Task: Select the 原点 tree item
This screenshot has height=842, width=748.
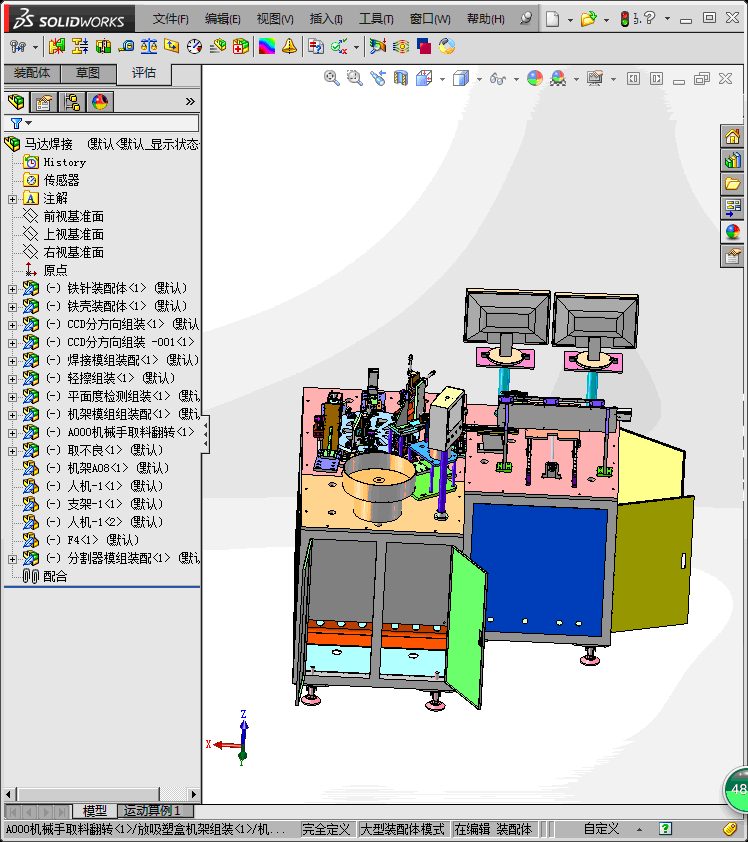Action: pyautogui.click(x=55, y=271)
